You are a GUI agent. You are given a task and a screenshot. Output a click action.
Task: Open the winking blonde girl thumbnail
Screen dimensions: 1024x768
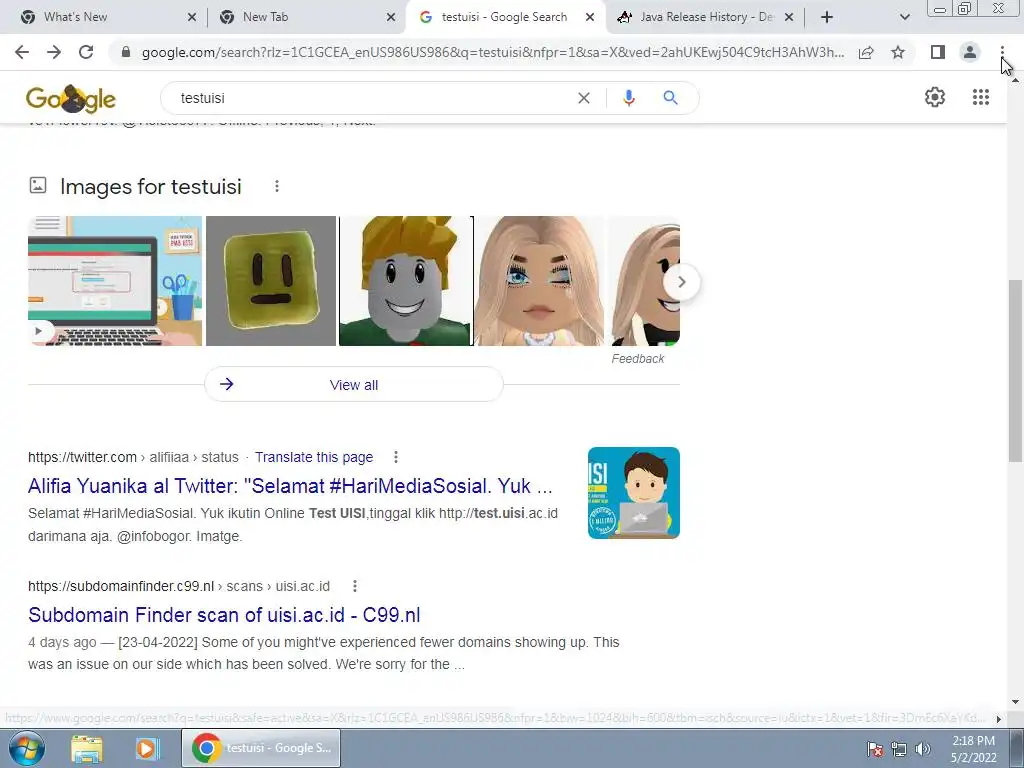(x=539, y=281)
